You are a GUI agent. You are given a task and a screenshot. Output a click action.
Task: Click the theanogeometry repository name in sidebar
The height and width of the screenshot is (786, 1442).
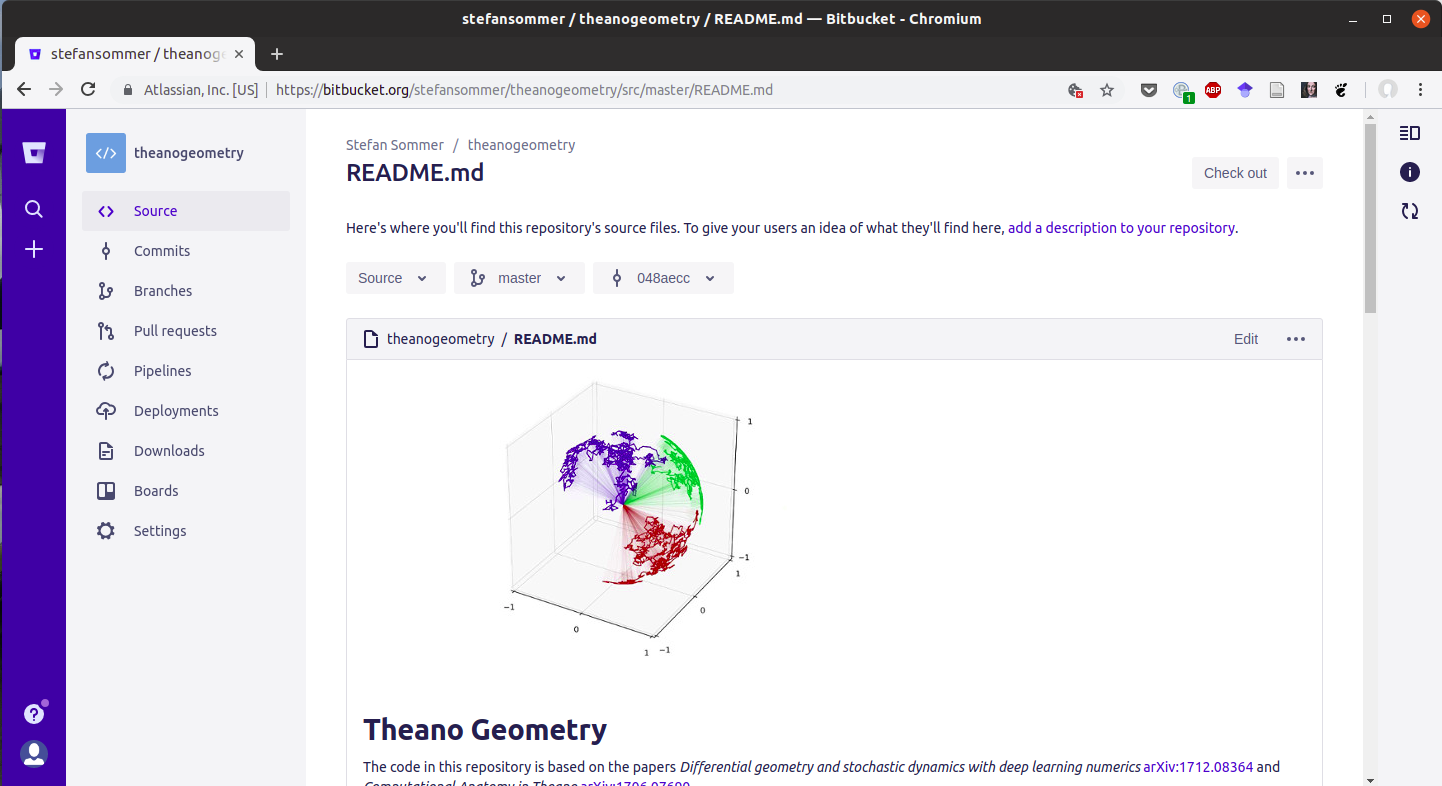pos(189,153)
